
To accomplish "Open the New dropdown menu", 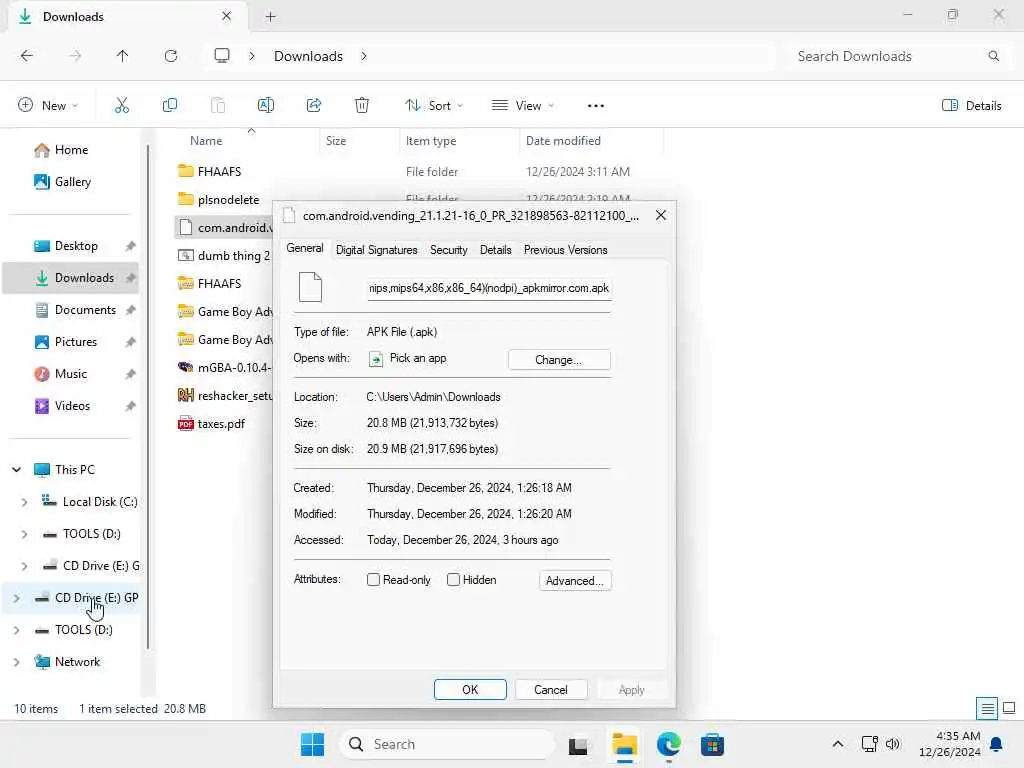I will pos(48,106).
